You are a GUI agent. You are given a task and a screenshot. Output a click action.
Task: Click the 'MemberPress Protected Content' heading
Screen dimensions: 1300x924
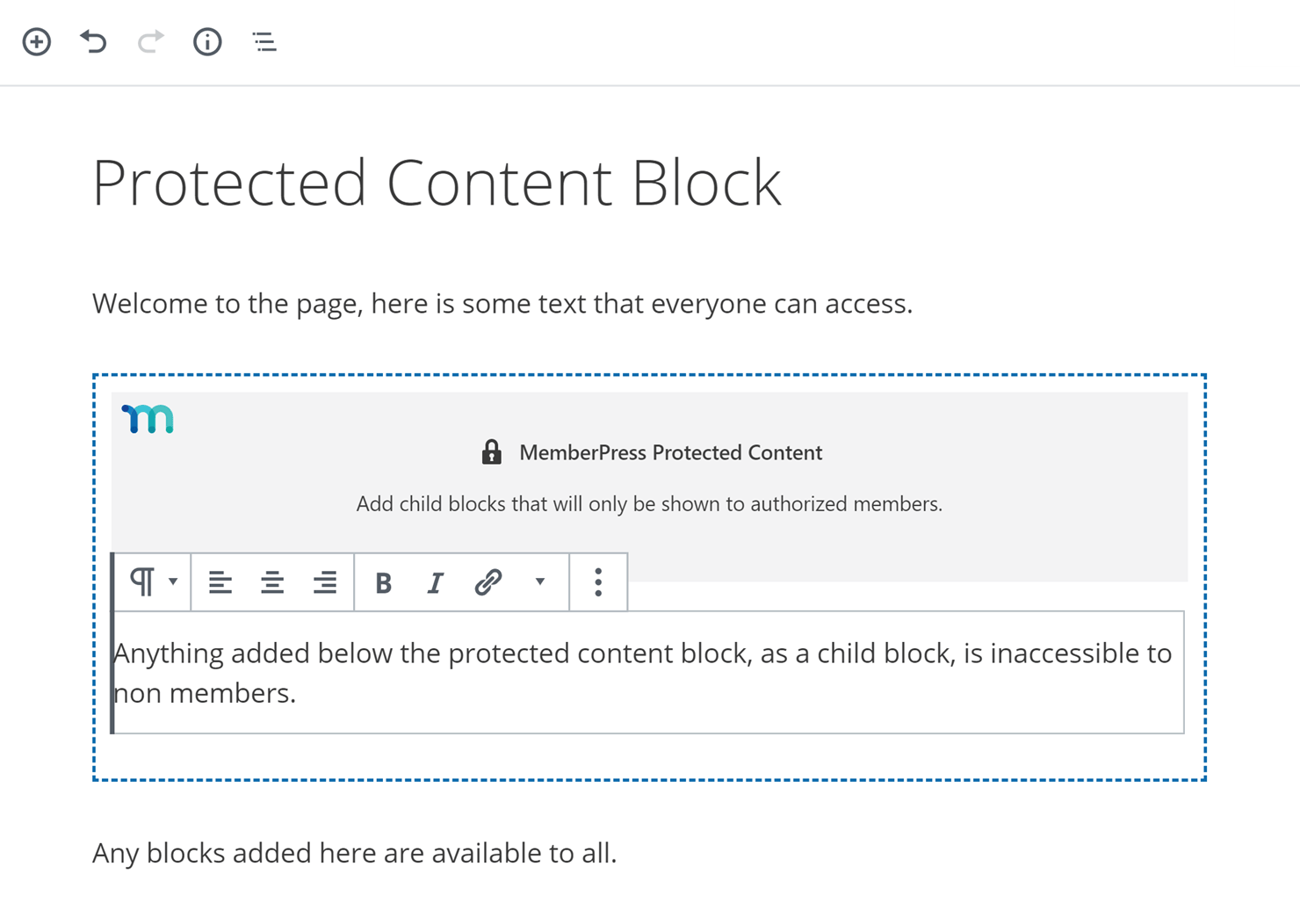tap(671, 452)
